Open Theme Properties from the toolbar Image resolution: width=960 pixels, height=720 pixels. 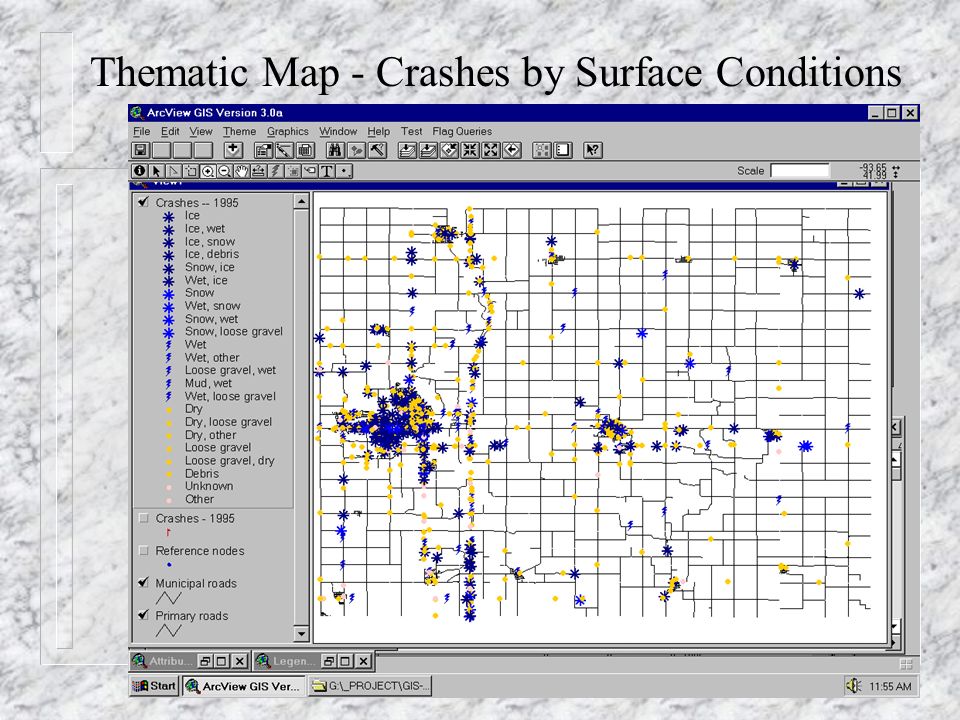click(x=263, y=150)
